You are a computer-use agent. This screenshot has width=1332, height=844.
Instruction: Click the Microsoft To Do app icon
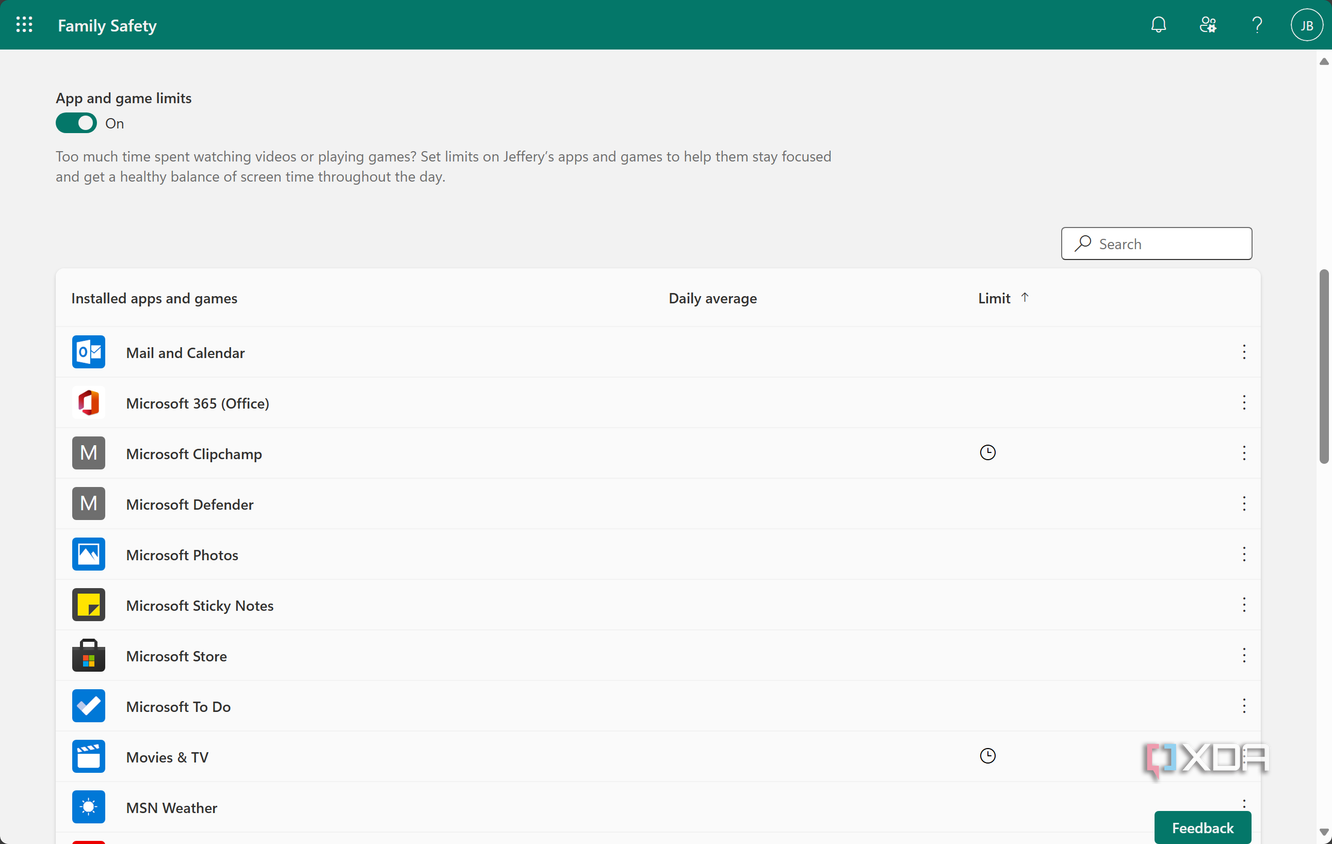(89, 706)
